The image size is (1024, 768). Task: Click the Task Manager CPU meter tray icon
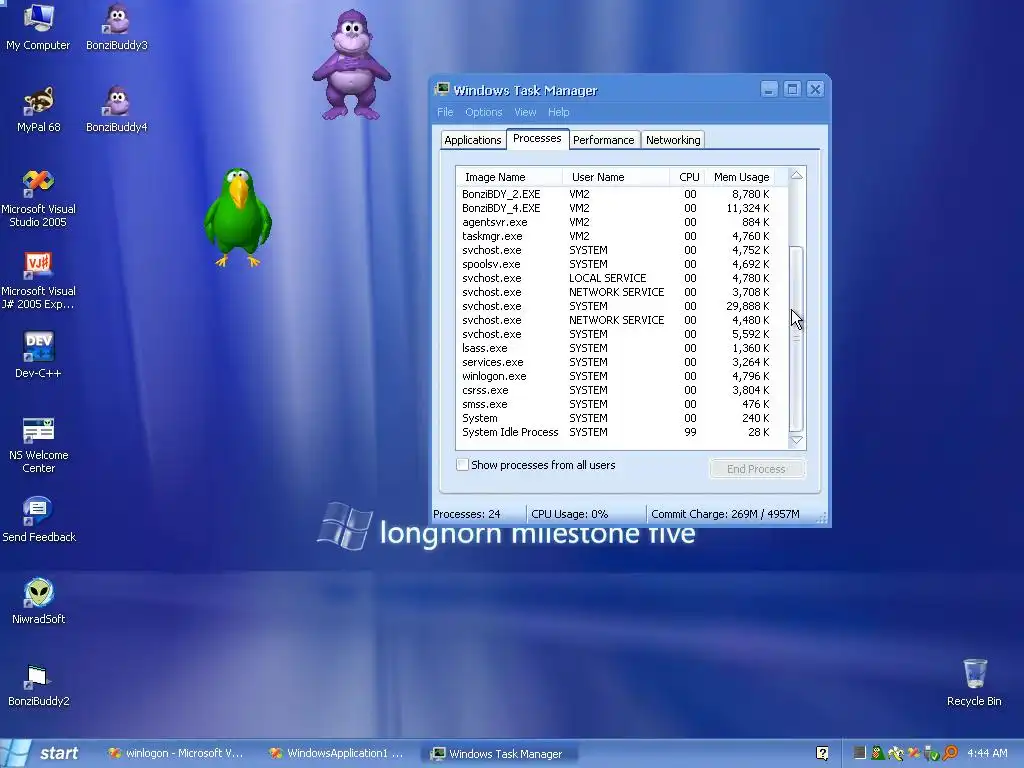click(860, 753)
